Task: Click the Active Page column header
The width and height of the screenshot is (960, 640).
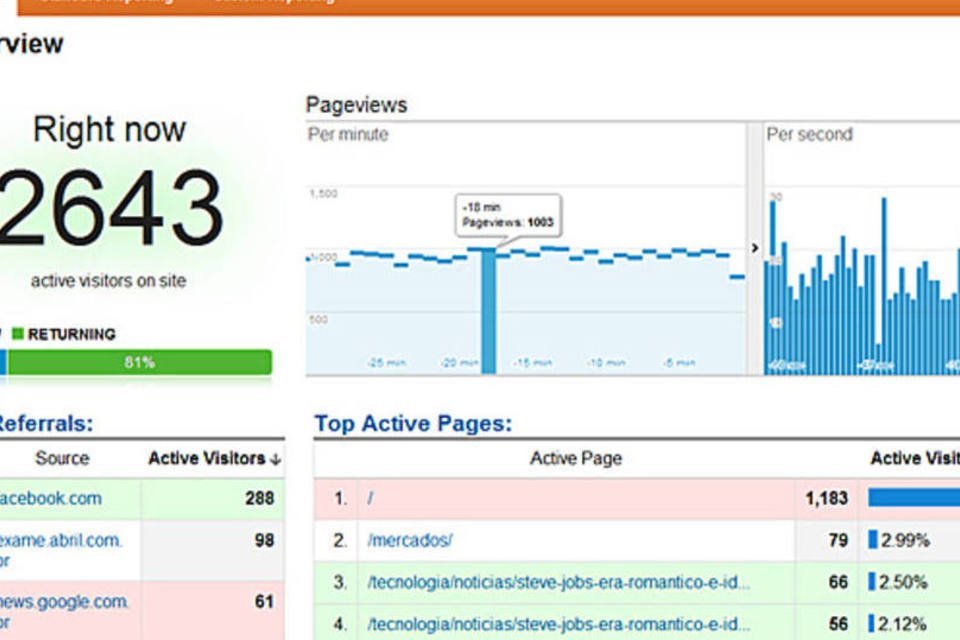Action: [x=575, y=459]
